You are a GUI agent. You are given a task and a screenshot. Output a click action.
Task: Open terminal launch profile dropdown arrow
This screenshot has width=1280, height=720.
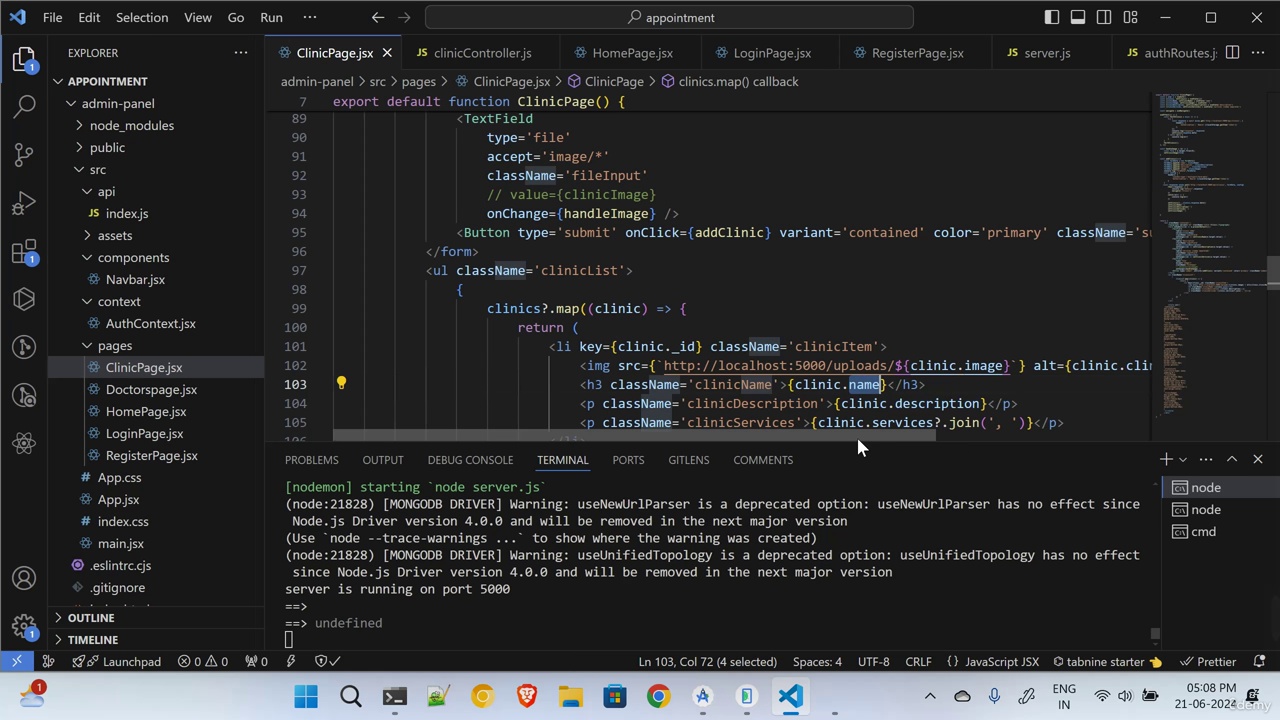click(1183, 459)
